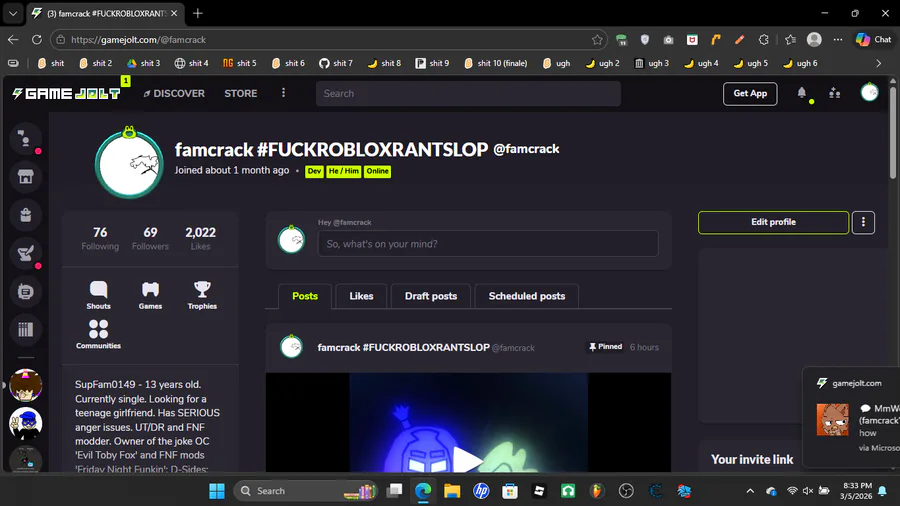This screenshot has height=506, width=900.
Task: Open a new browser tab
Action: [x=197, y=13]
